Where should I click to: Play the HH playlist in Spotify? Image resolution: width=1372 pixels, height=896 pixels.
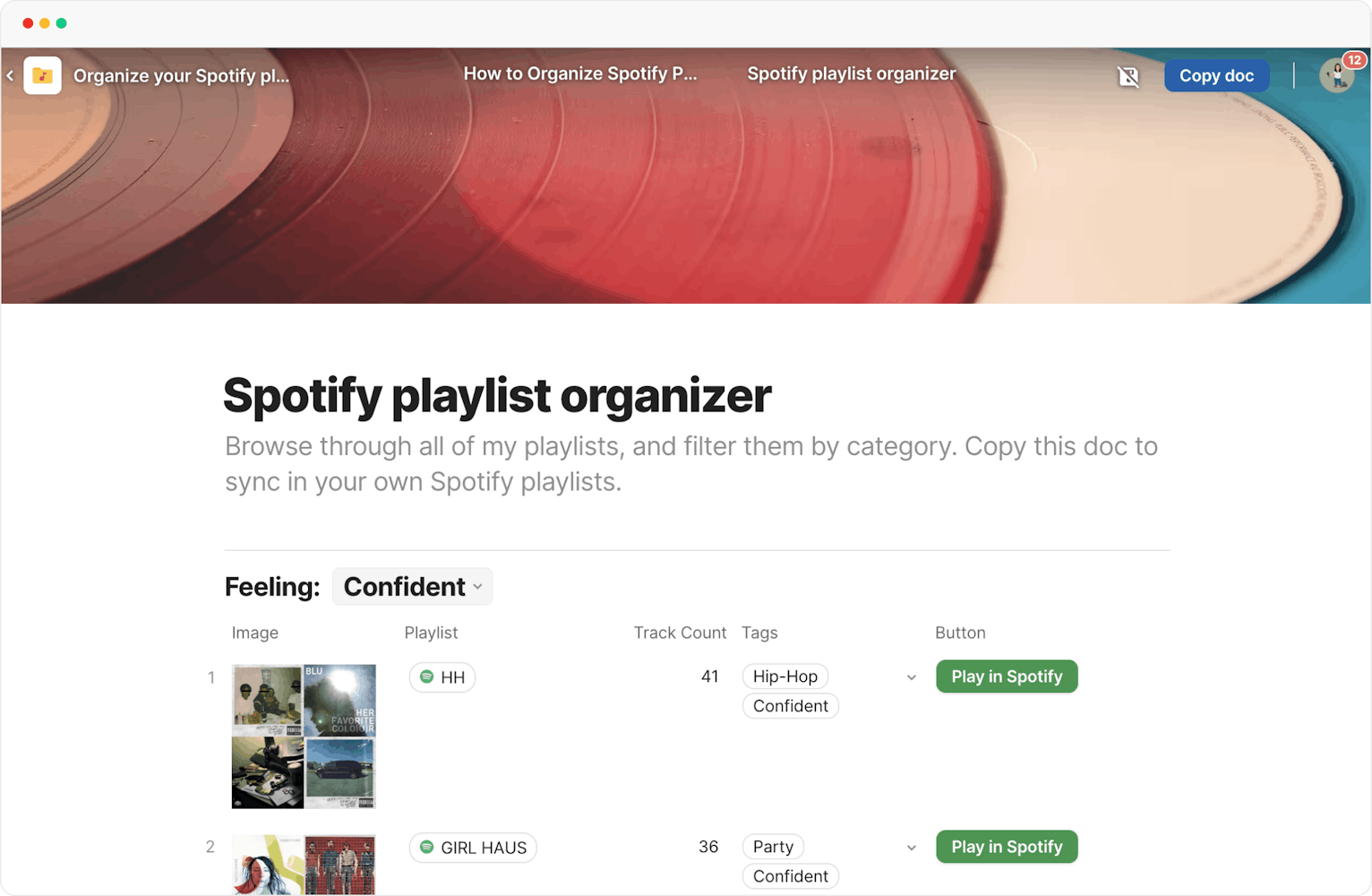coord(1006,676)
